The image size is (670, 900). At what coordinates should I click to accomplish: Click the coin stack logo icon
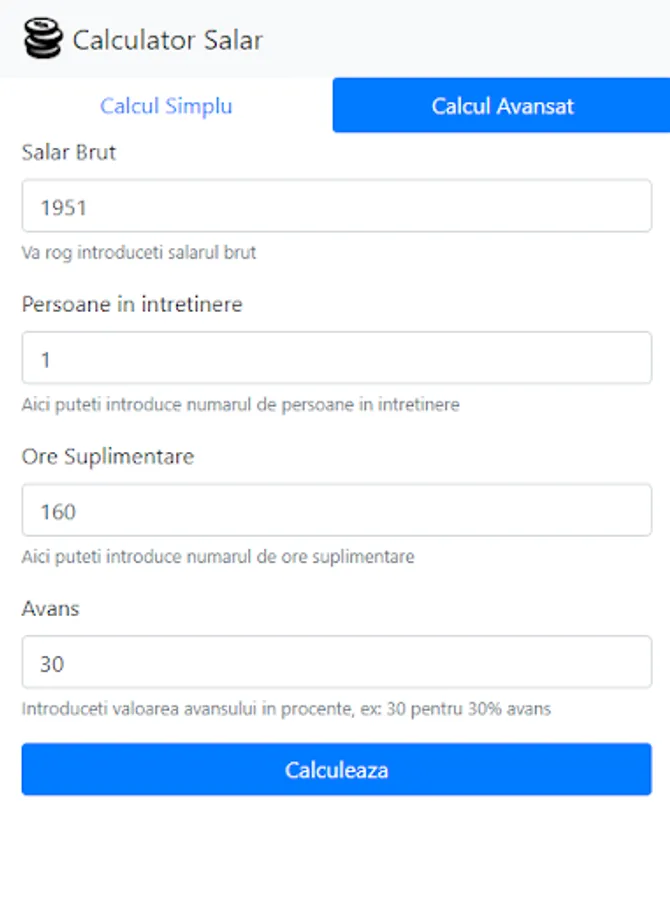pyautogui.click(x=42, y=39)
